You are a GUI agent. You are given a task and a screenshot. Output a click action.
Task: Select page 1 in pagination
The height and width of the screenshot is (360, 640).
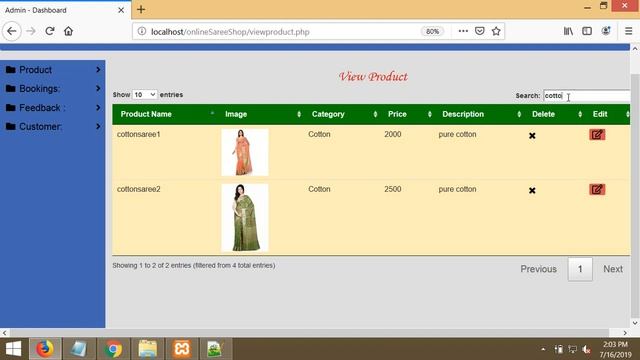tap(580, 269)
